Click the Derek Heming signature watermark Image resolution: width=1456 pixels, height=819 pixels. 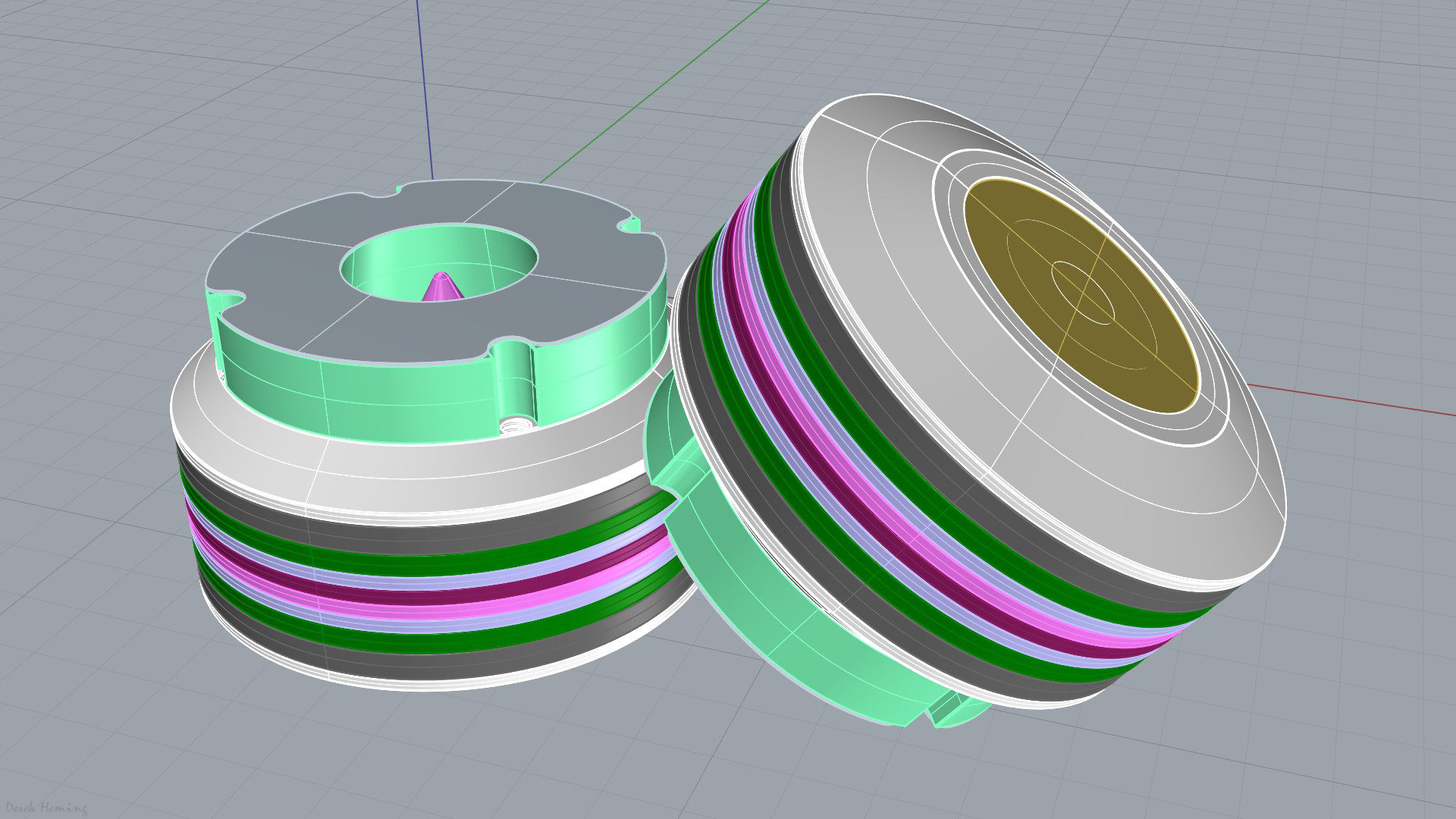45,808
